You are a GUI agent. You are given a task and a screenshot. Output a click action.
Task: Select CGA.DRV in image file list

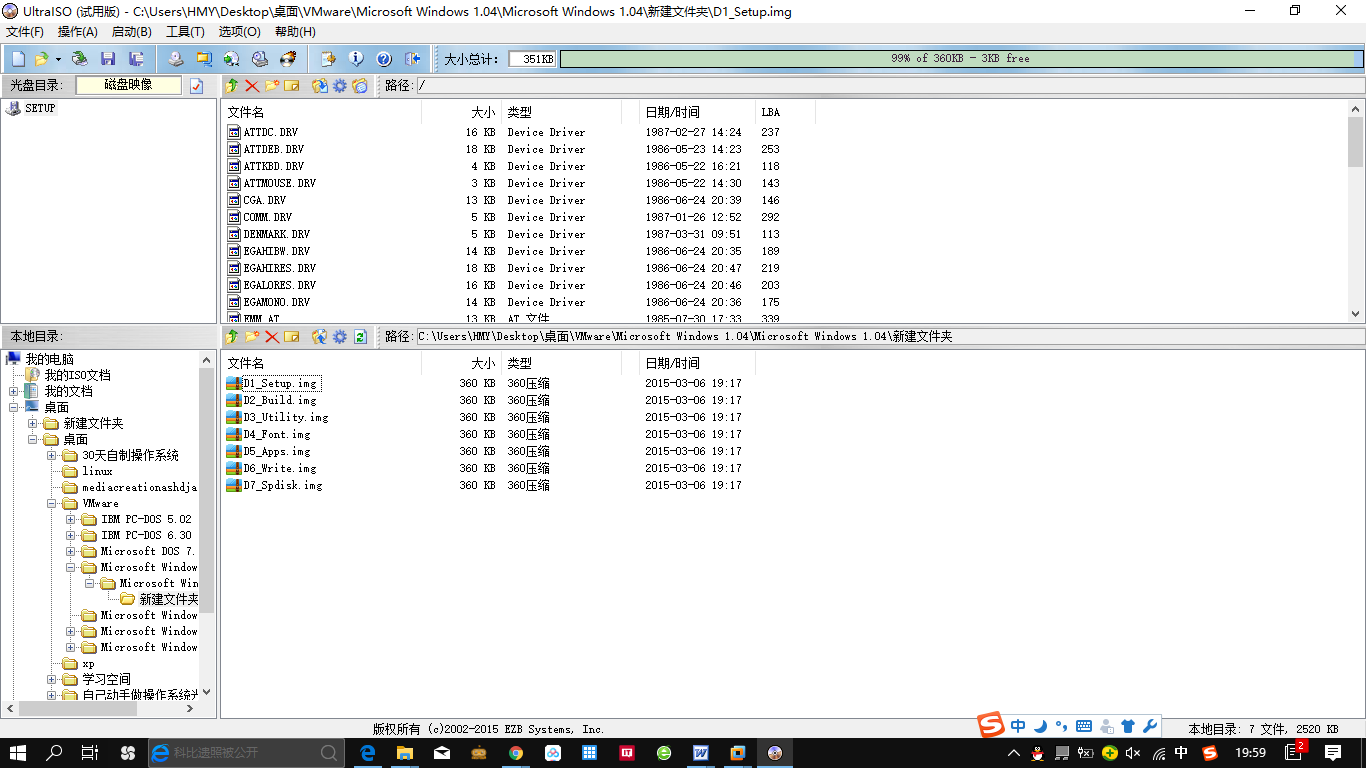point(264,200)
